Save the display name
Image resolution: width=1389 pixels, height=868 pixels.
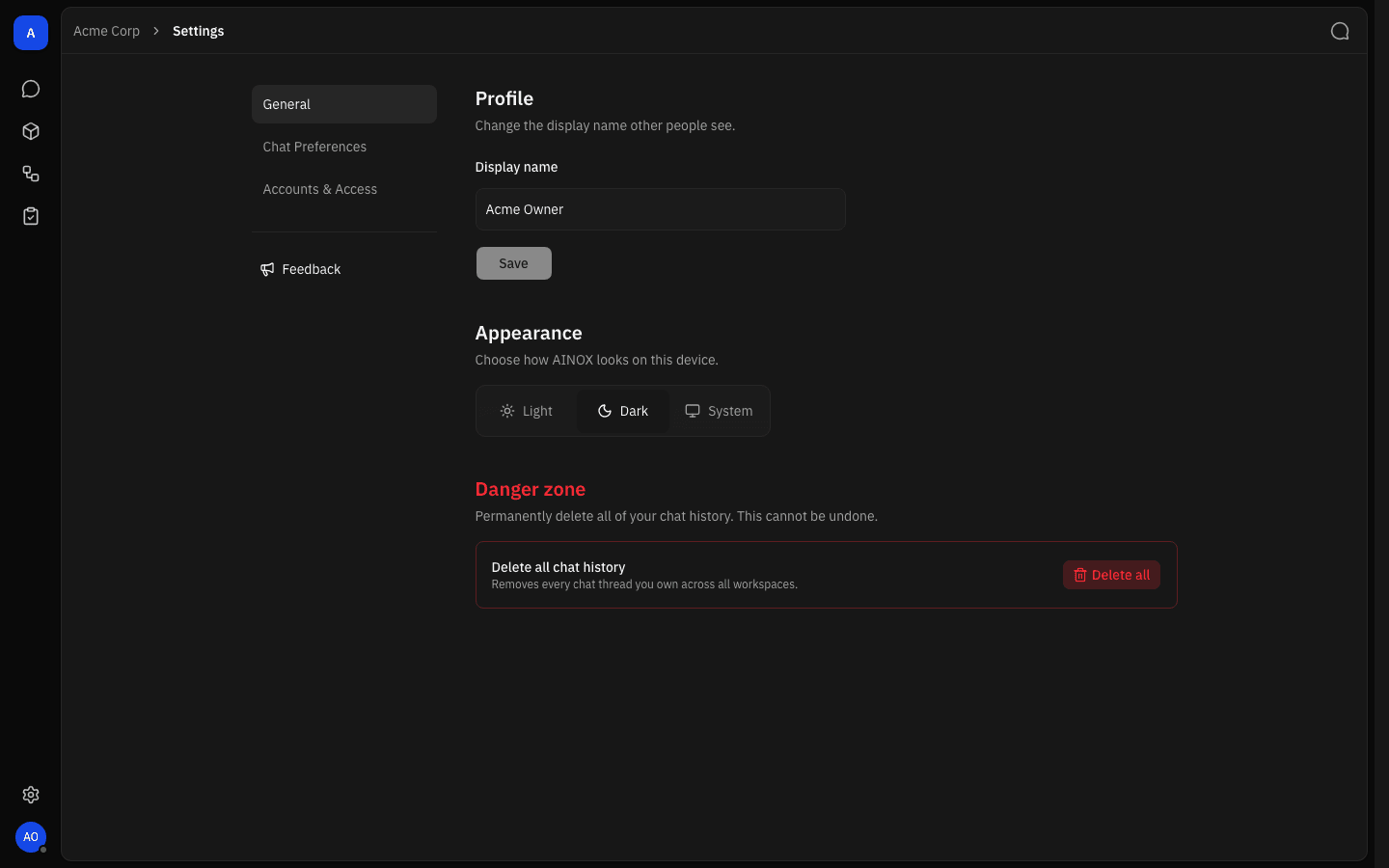[514, 263]
